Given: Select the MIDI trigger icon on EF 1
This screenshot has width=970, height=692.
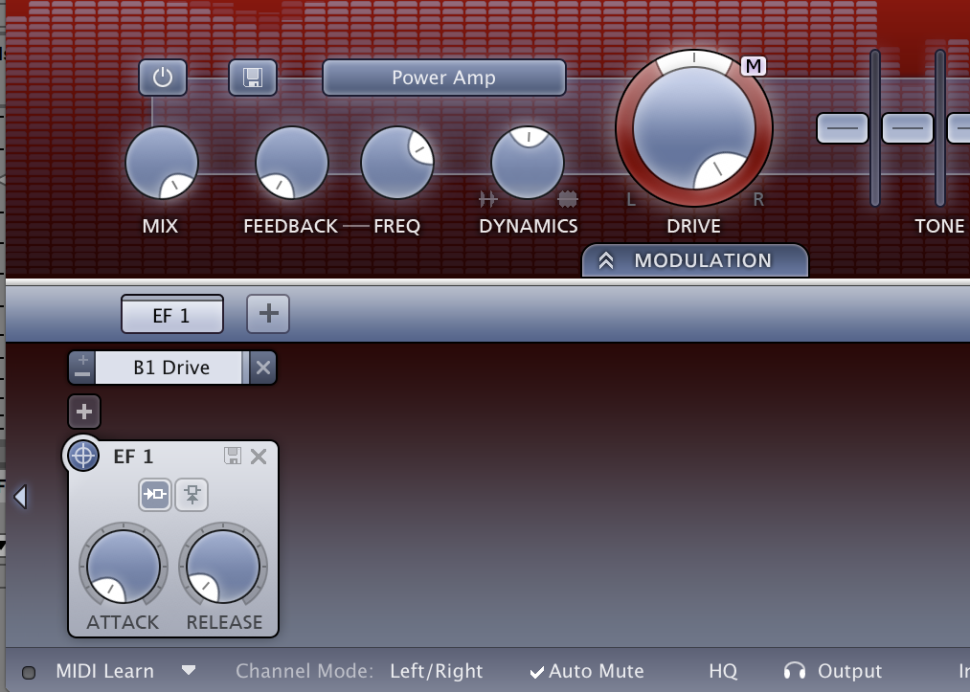Looking at the screenshot, I should (191, 493).
